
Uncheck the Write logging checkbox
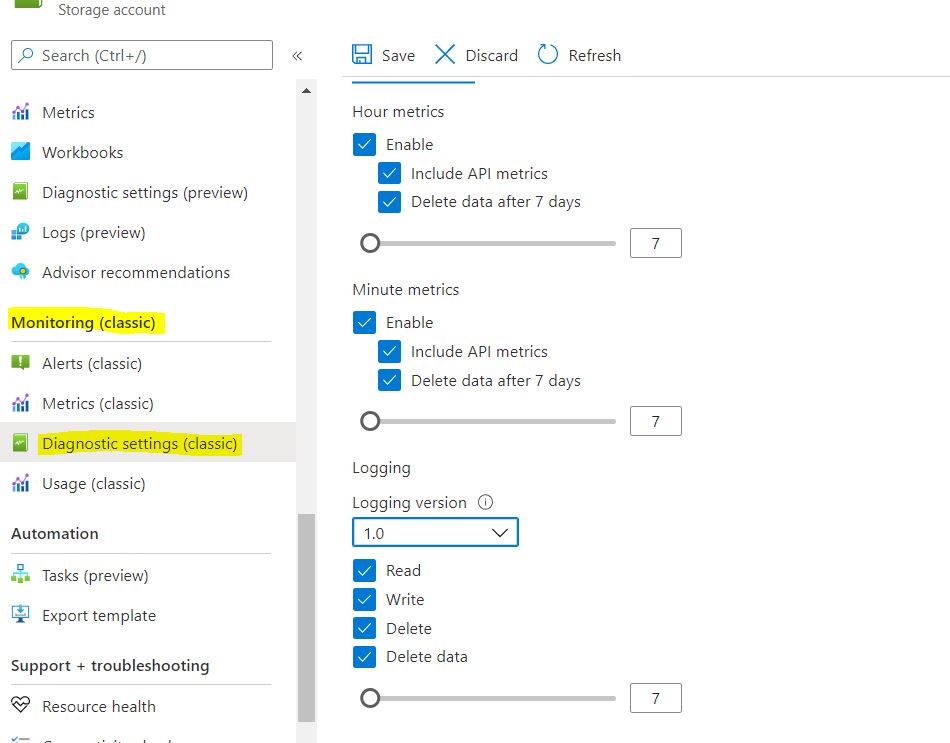[x=364, y=599]
